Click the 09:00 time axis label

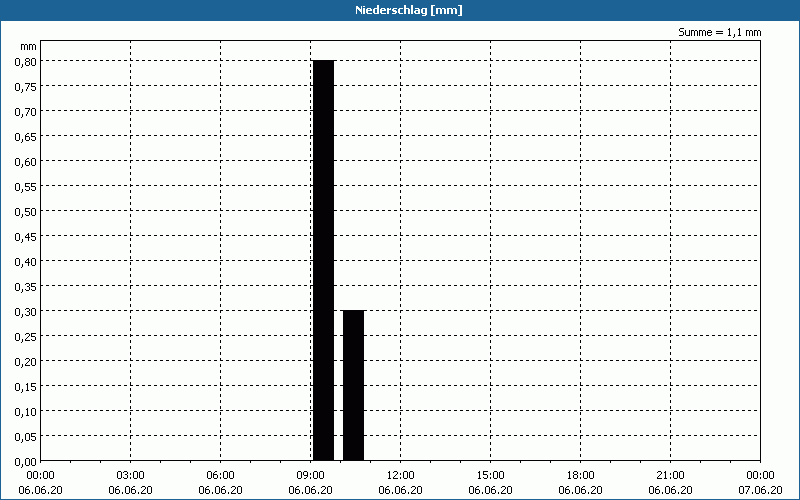[310, 476]
